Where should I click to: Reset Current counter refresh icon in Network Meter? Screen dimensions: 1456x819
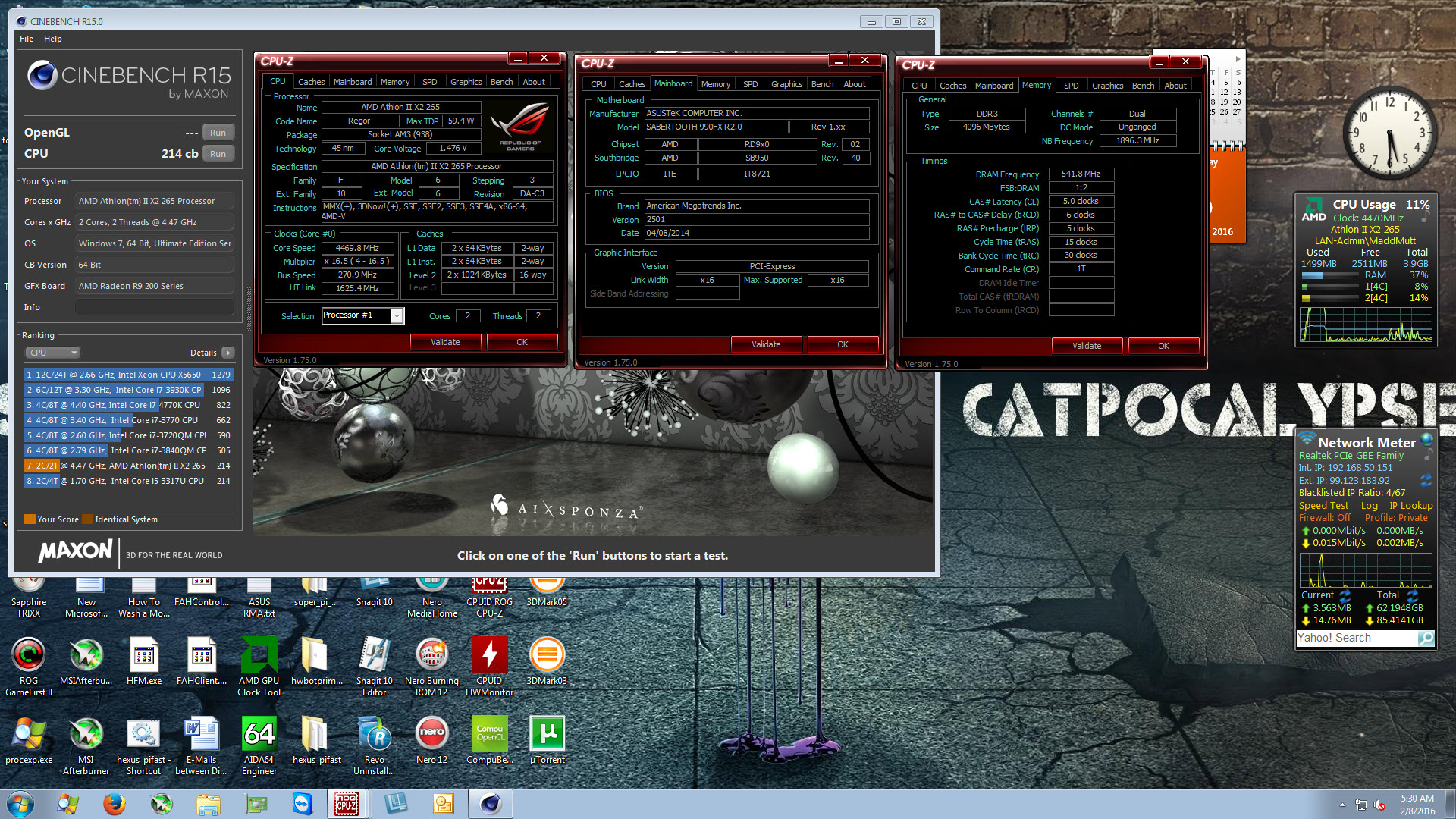[1345, 595]
